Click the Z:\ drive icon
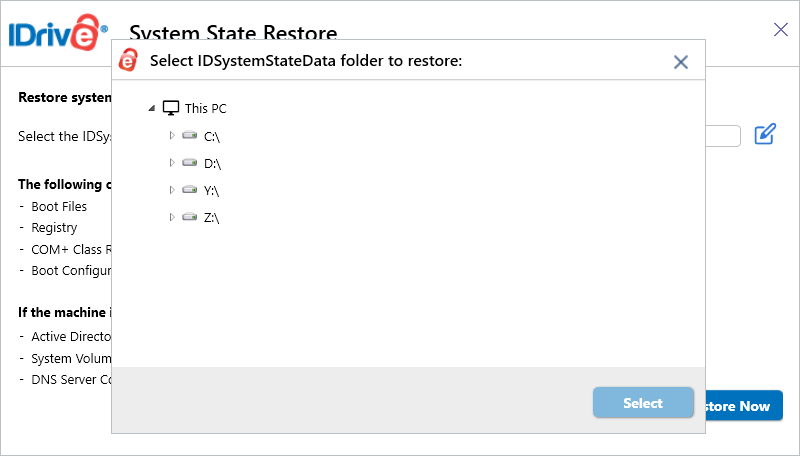Image resolution: width=800 pixels, height=456 pixels. tap(190, 217)
